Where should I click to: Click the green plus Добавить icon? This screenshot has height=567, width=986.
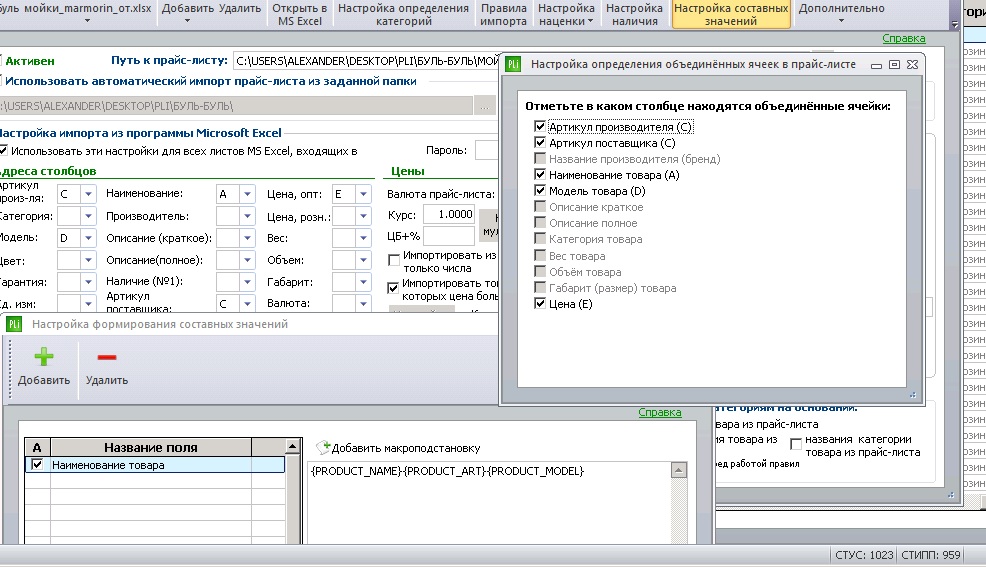[43, 357]
